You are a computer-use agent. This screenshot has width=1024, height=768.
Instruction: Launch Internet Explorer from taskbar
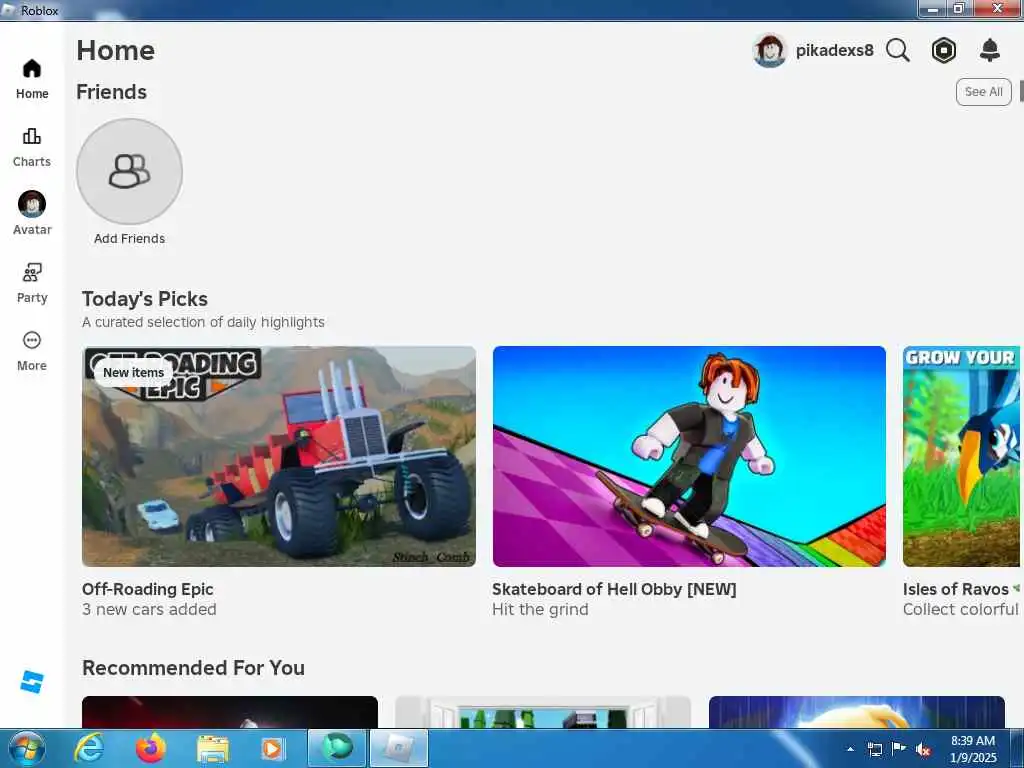click(x=88, y=748)
